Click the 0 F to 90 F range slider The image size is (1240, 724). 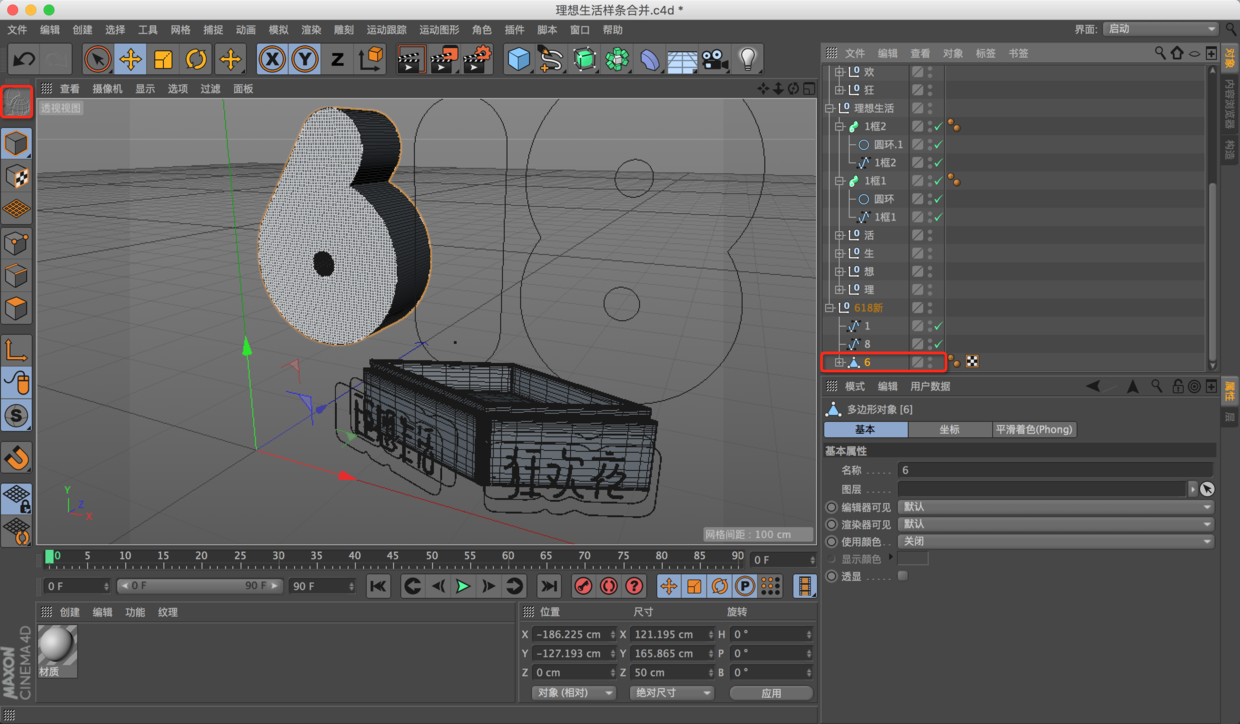pyautogui.click(x=199, y=586)
